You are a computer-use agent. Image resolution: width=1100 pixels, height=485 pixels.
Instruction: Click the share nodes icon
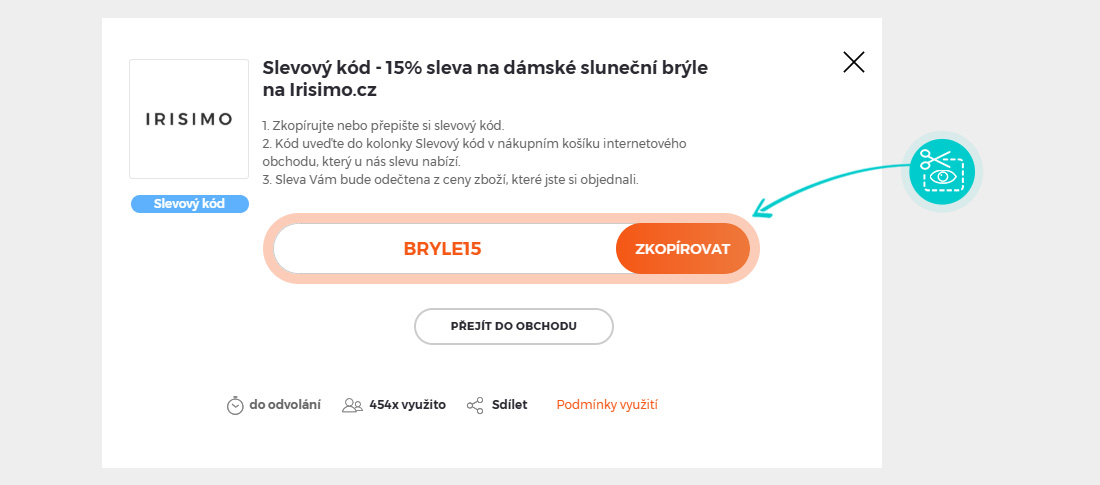pyautogui.click(x=475, y=405)
